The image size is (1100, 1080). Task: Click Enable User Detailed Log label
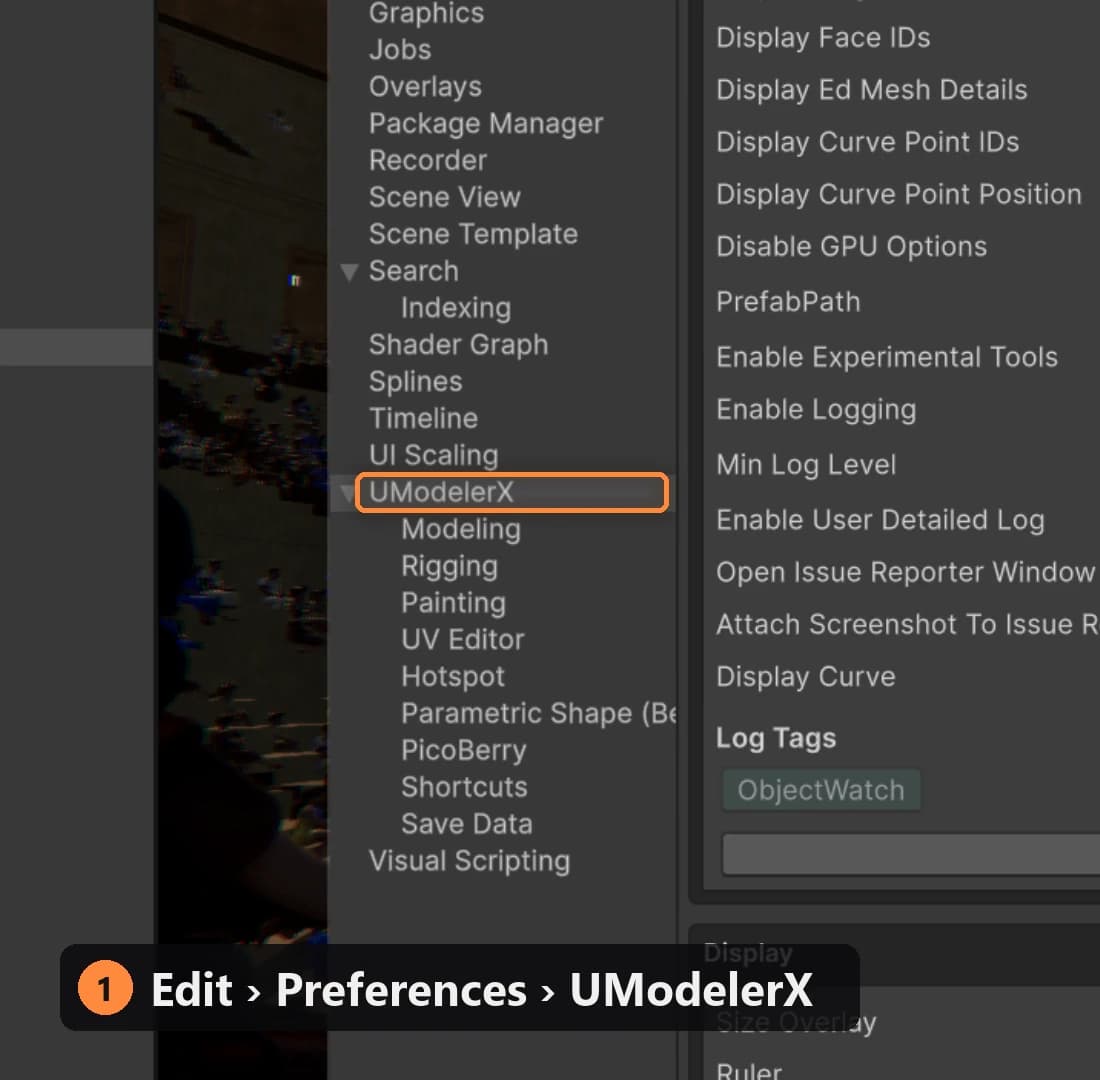(880, 521)
